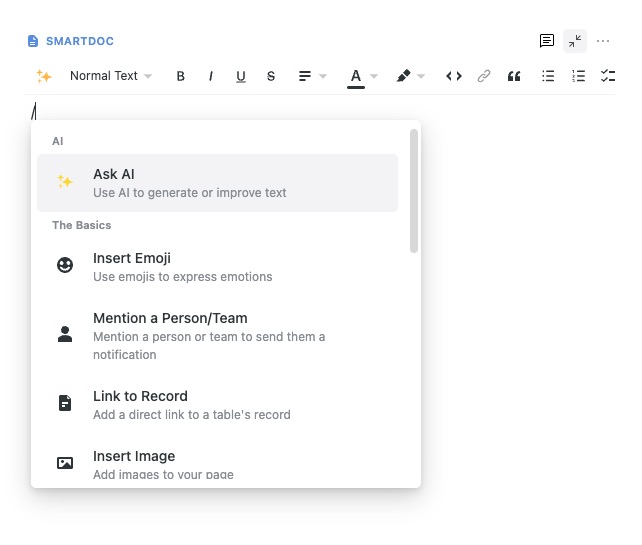The height and width of the screenshot is (545, 642).
Task: Create a bulleted list
Action: click(x=548, y=76)
